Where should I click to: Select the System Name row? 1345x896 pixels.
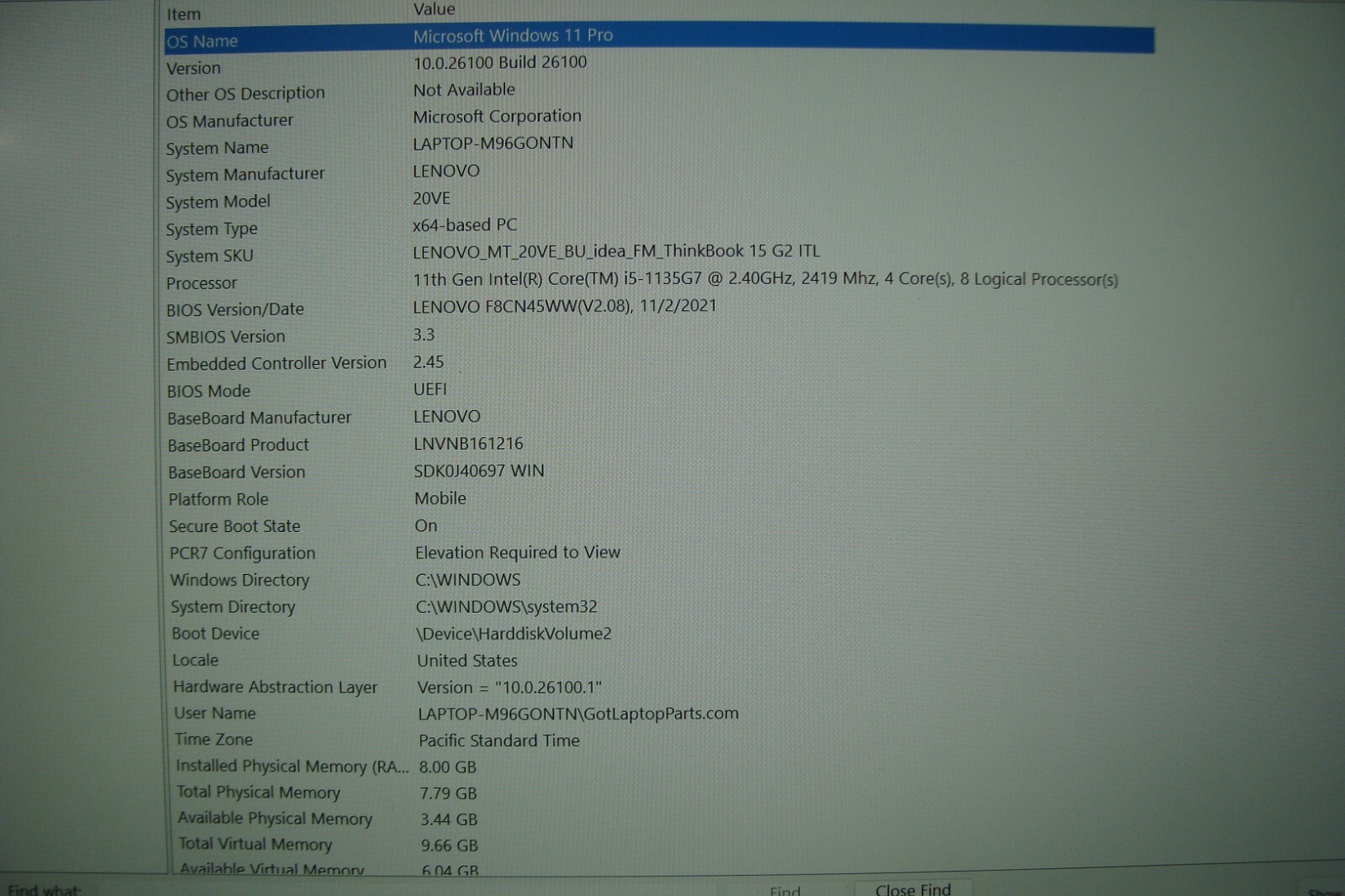[x=217, y=148]
